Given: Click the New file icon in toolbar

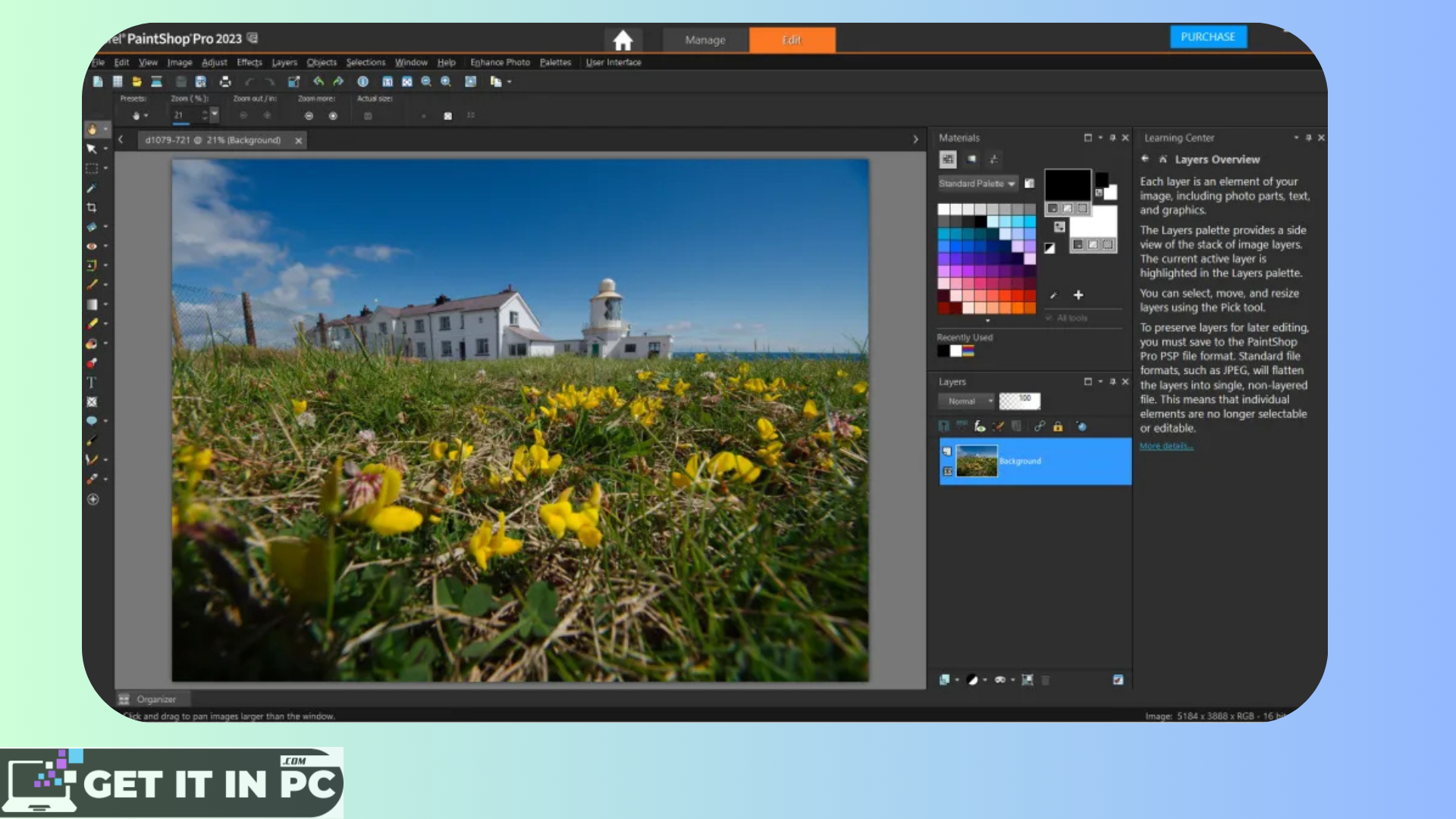Looking at the screenshot, I should coord(98,81).
